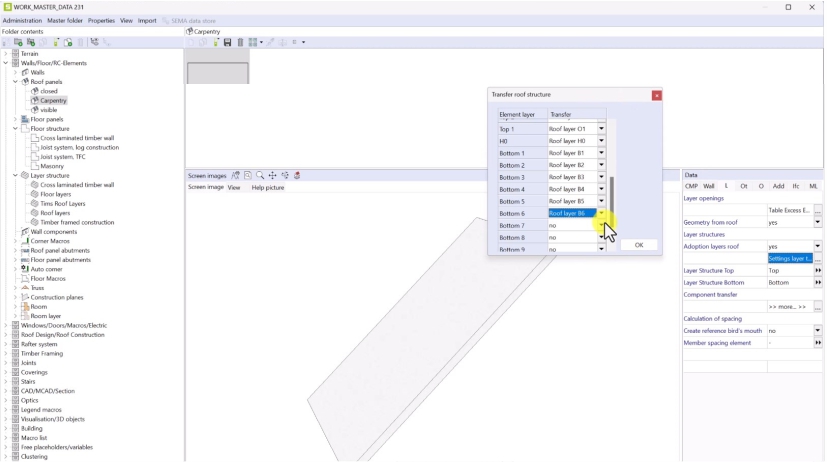This screenshot has height=462, width=827.
Task: Open the Top 1 roof layer dropdown
Action: [x=601, y=128]
